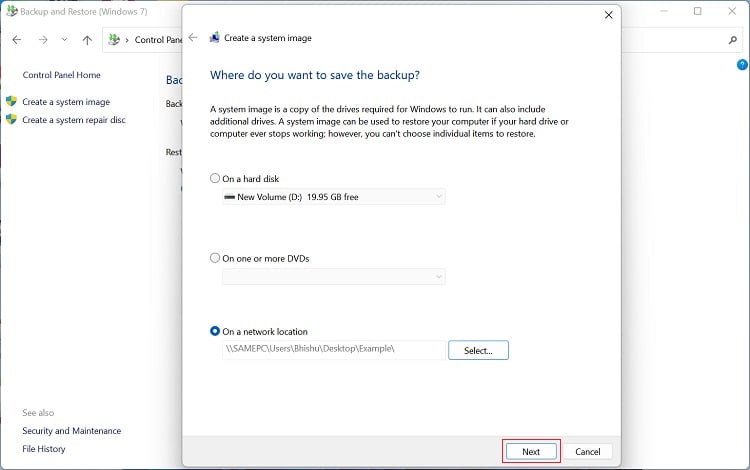Go forward in Control Panel navigation
The height and width of the screenshot is (470, 750).
(x=43, y=40)
